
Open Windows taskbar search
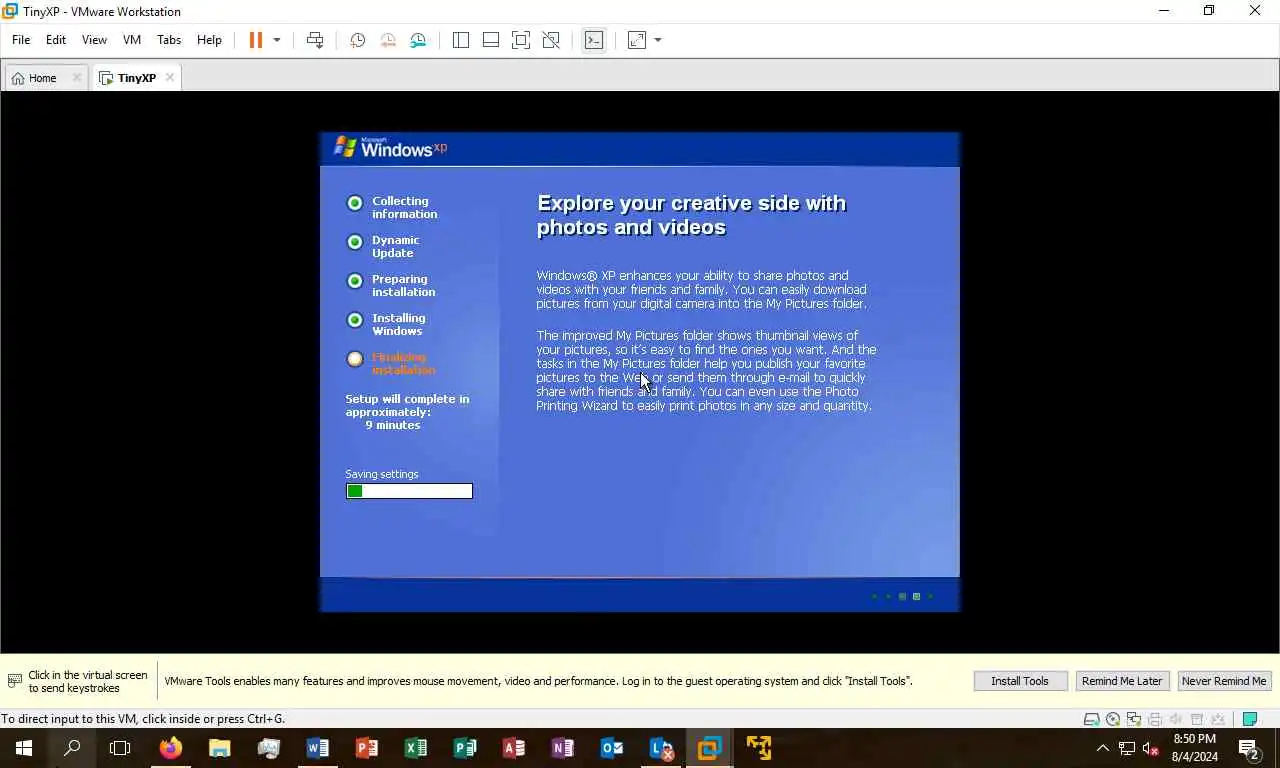point(72,748)
